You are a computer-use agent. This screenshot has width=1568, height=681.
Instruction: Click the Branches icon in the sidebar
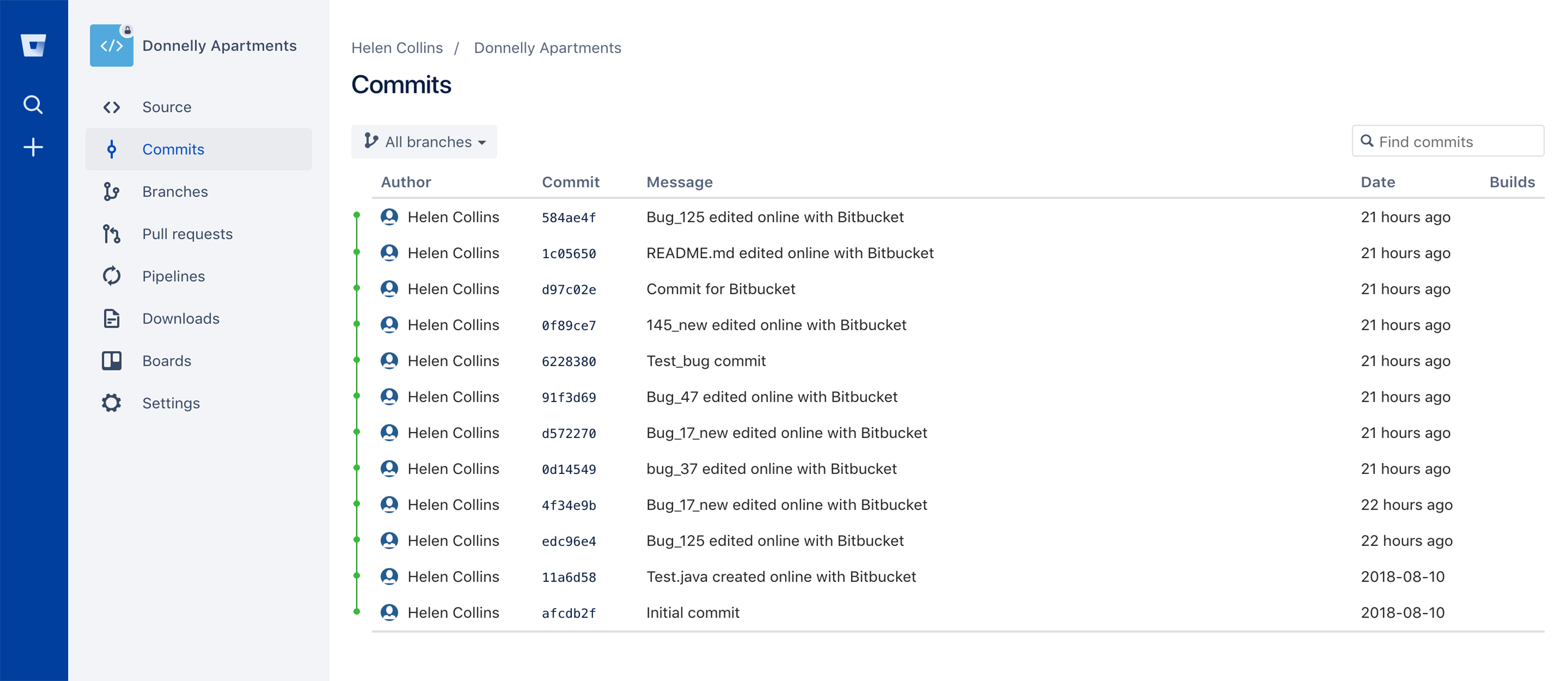[112, 191]
